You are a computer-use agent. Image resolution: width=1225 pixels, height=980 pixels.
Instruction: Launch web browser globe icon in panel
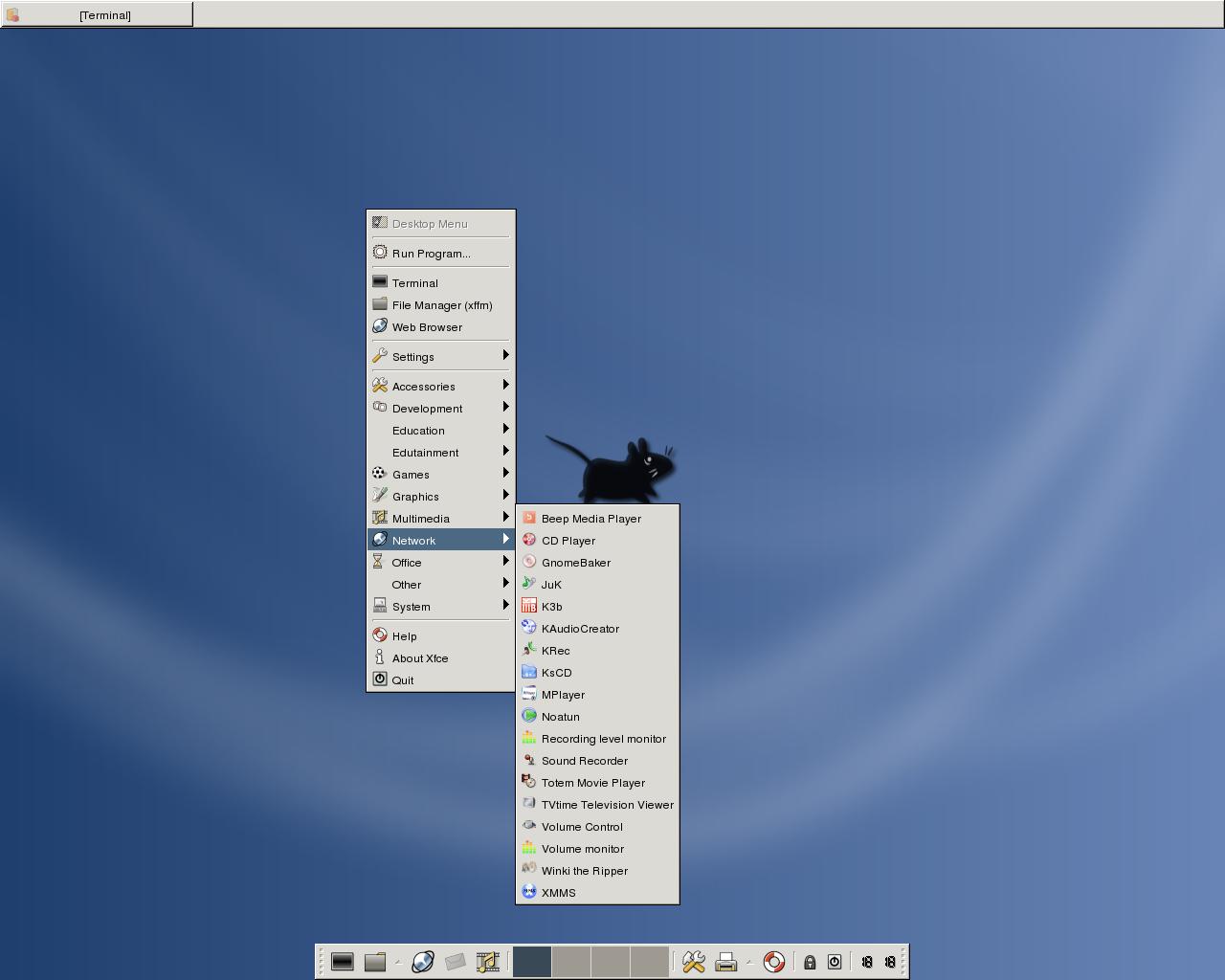coord(423,962)
